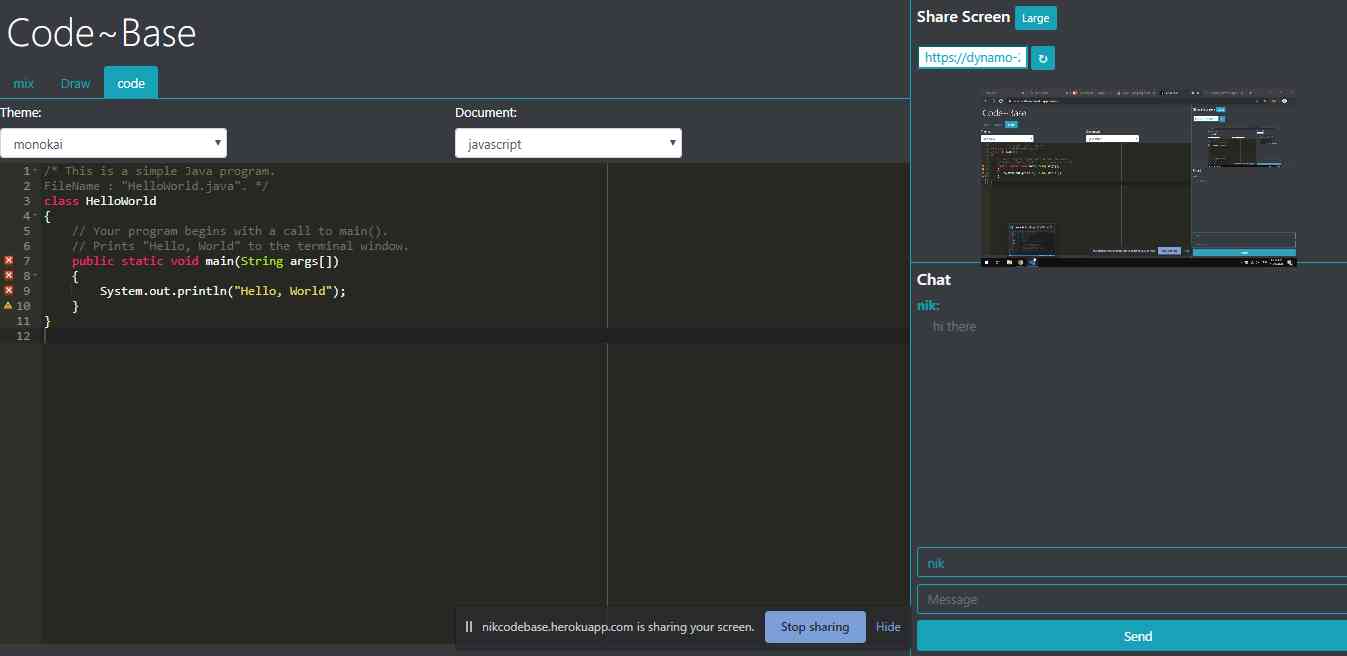Click the Message input field
The image size is (1347, 656).
1131,599
